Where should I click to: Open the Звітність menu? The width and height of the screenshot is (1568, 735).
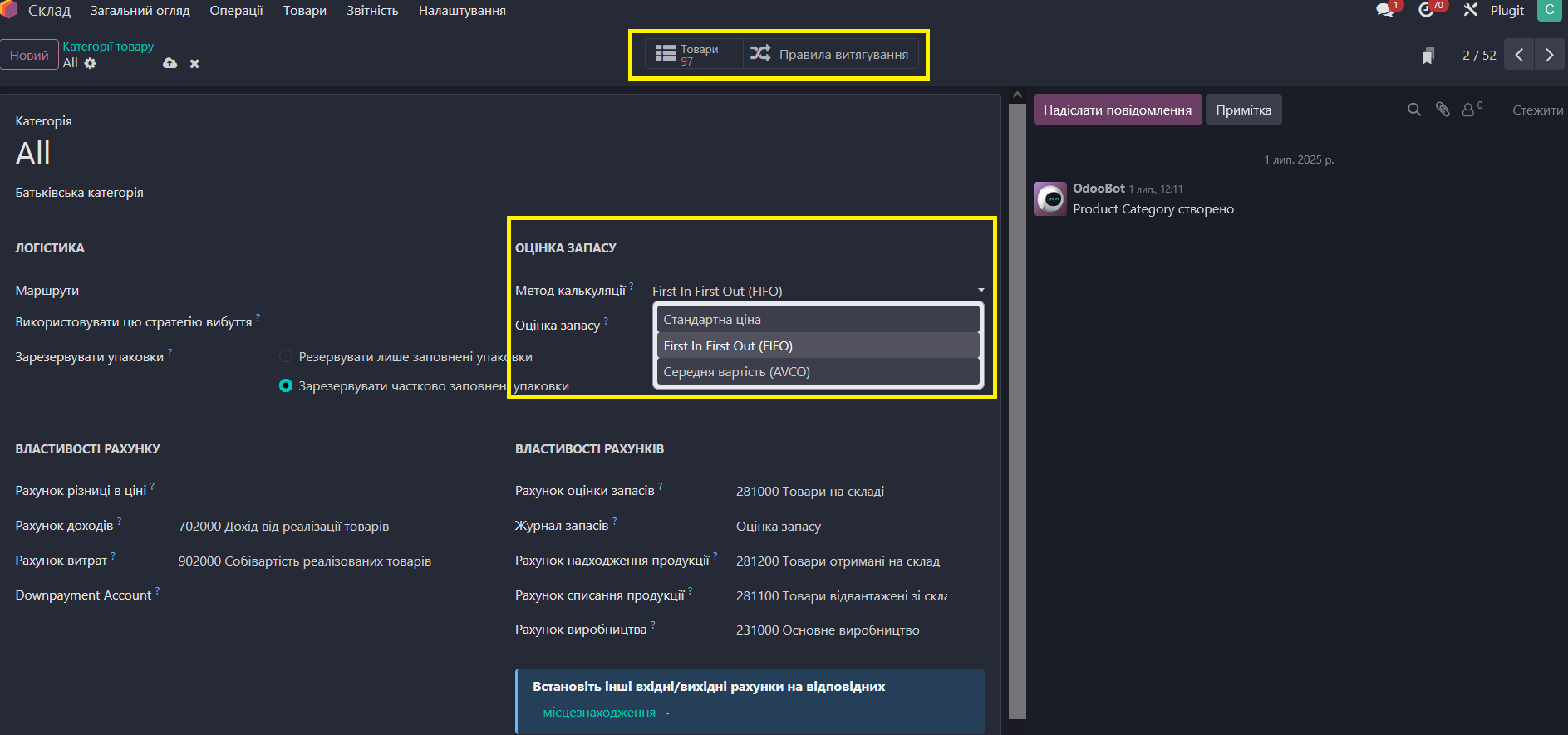click(x=372, y=11)
